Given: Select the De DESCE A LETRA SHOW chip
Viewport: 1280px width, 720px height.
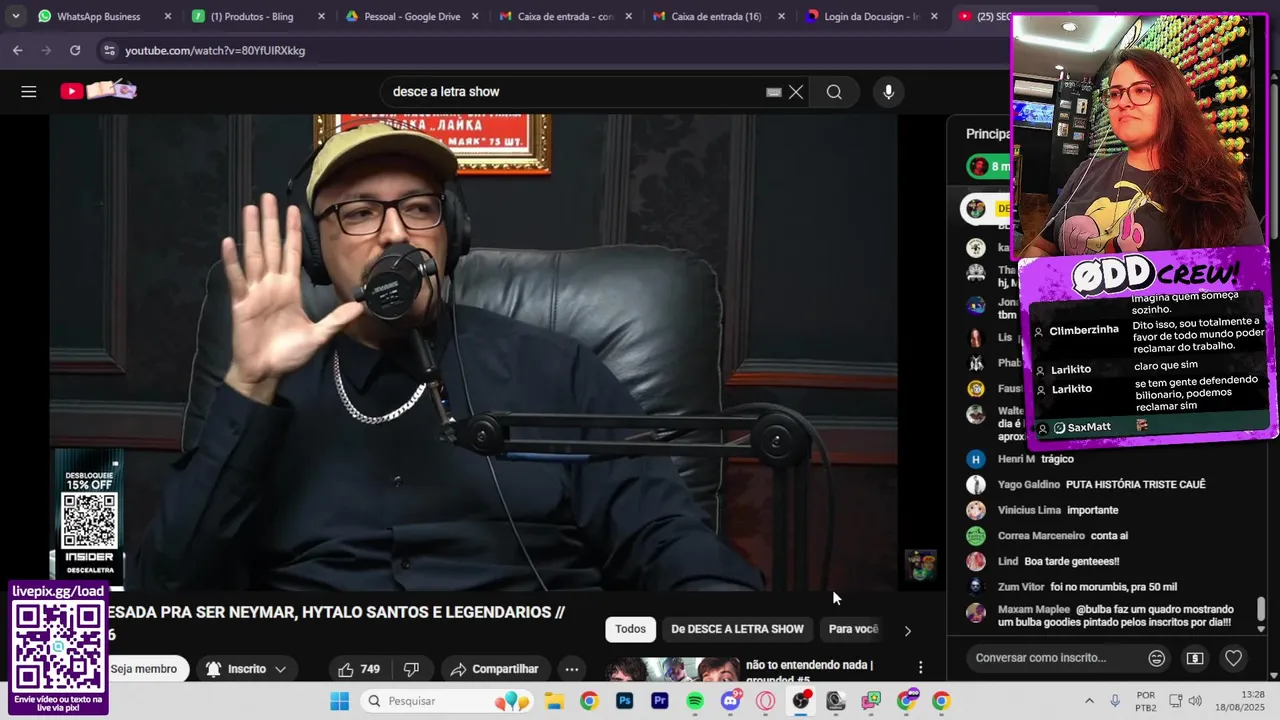Looking at the screenshot, I should click(x=737, y=629).
